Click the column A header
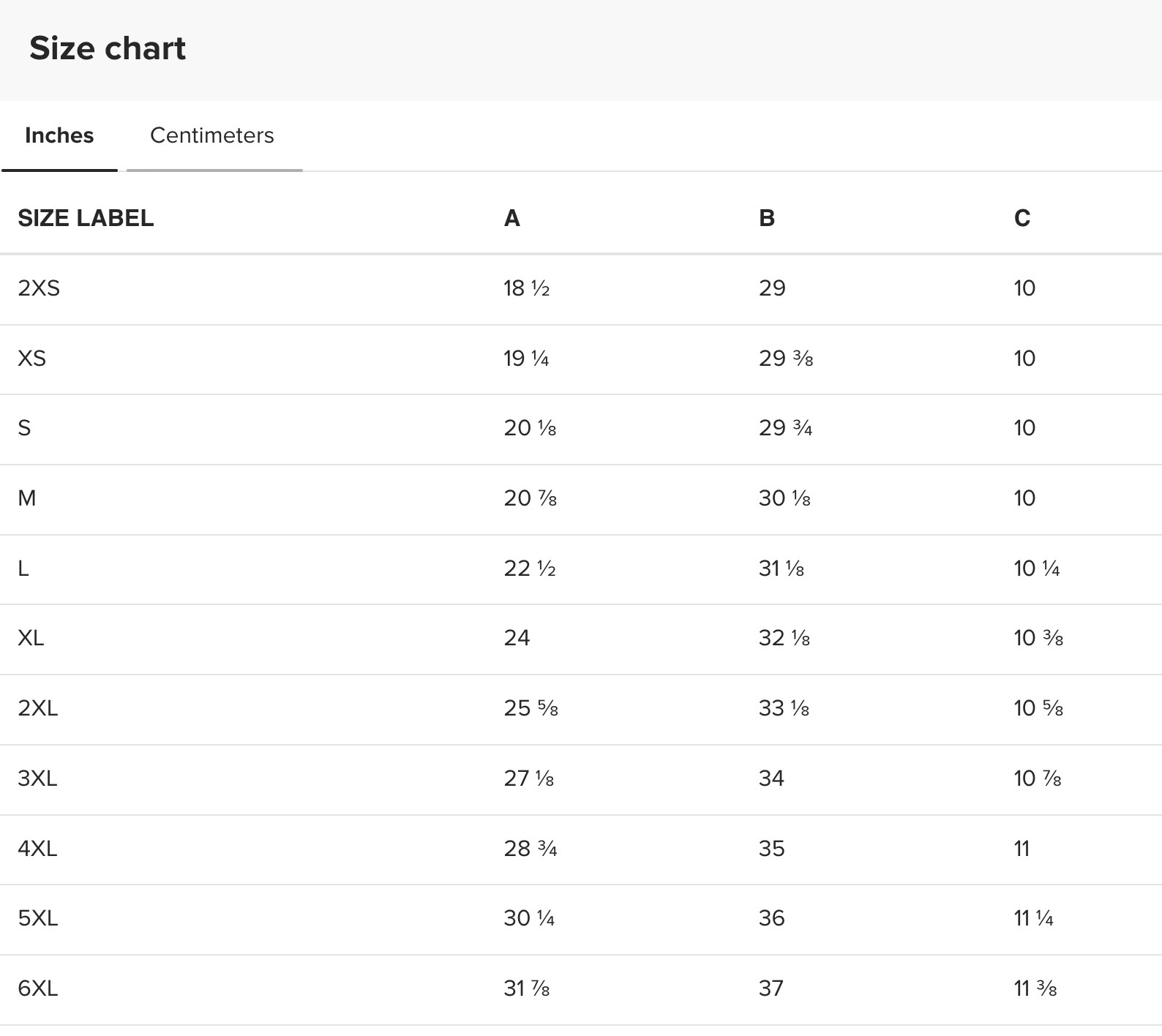This screenshot has height=1036, width=1162. tap(511, 218)
